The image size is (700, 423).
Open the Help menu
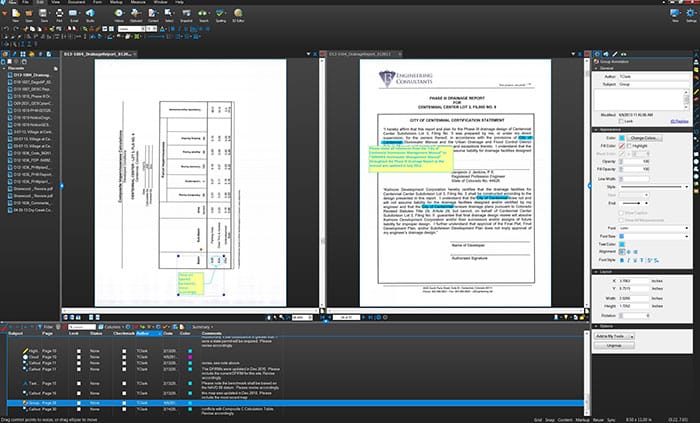point(179,2)
